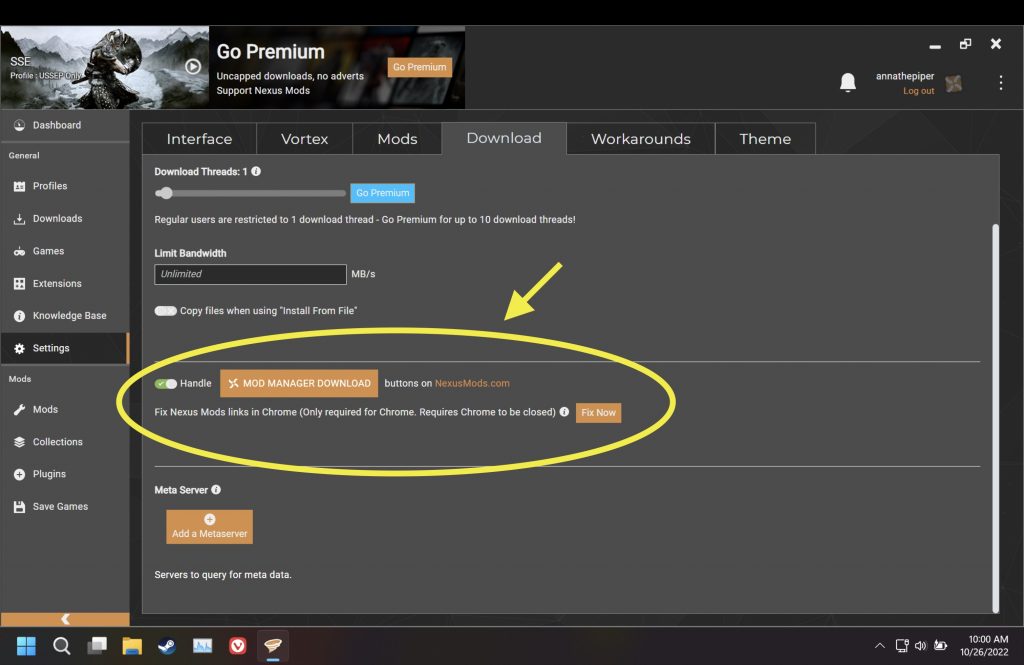Image resolution: width=1024 pixels, height=665 pixels.
Task: Toggle Copy files when using Install From File
Action: pyautogui.click(x=165, y=311)
